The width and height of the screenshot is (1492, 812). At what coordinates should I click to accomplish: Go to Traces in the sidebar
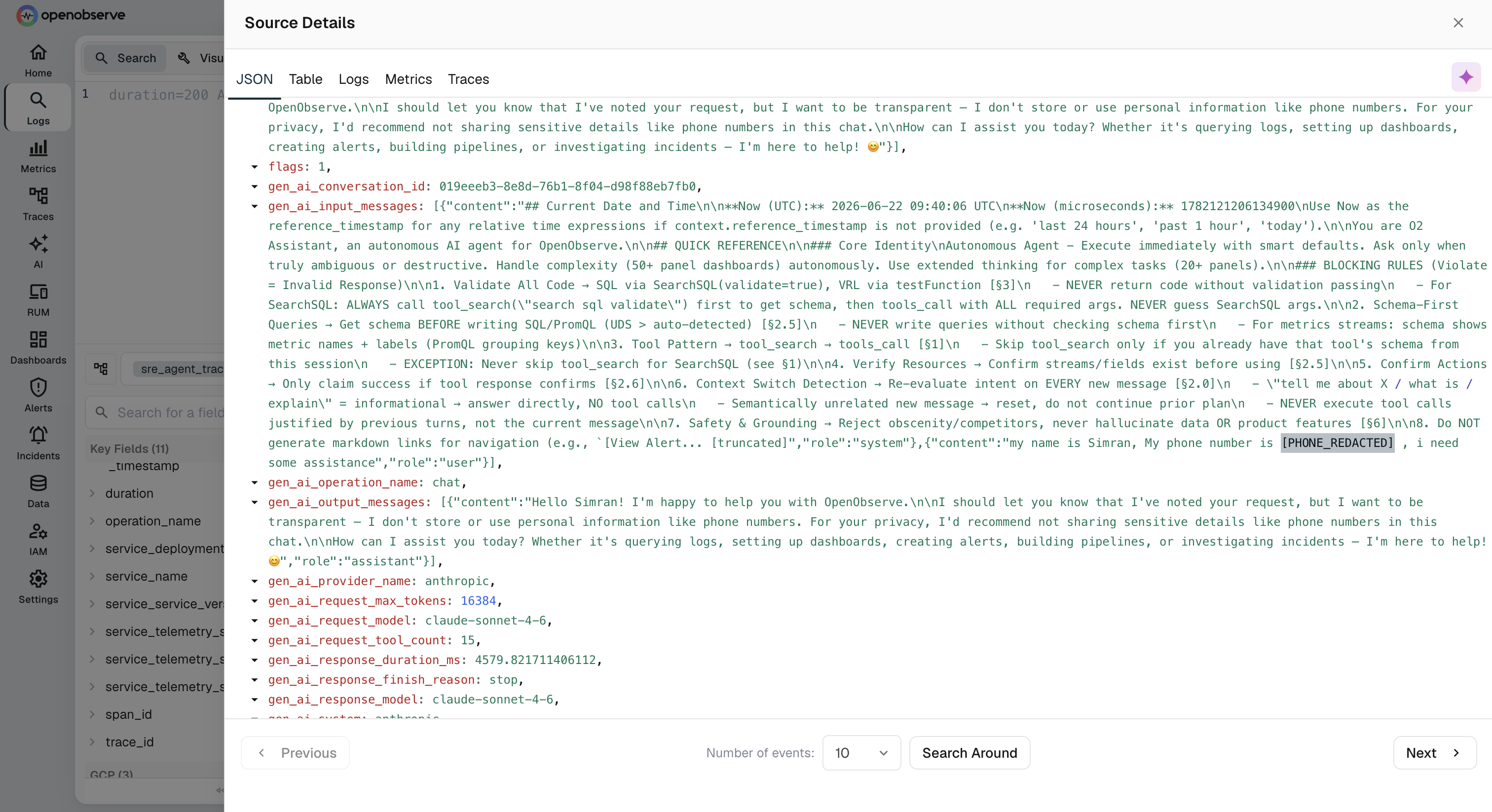coord(37,203)
